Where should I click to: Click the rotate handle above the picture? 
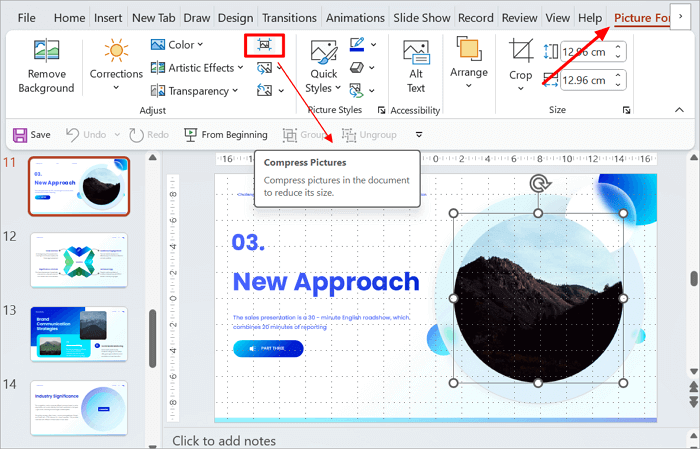click(x=539, y=183)
